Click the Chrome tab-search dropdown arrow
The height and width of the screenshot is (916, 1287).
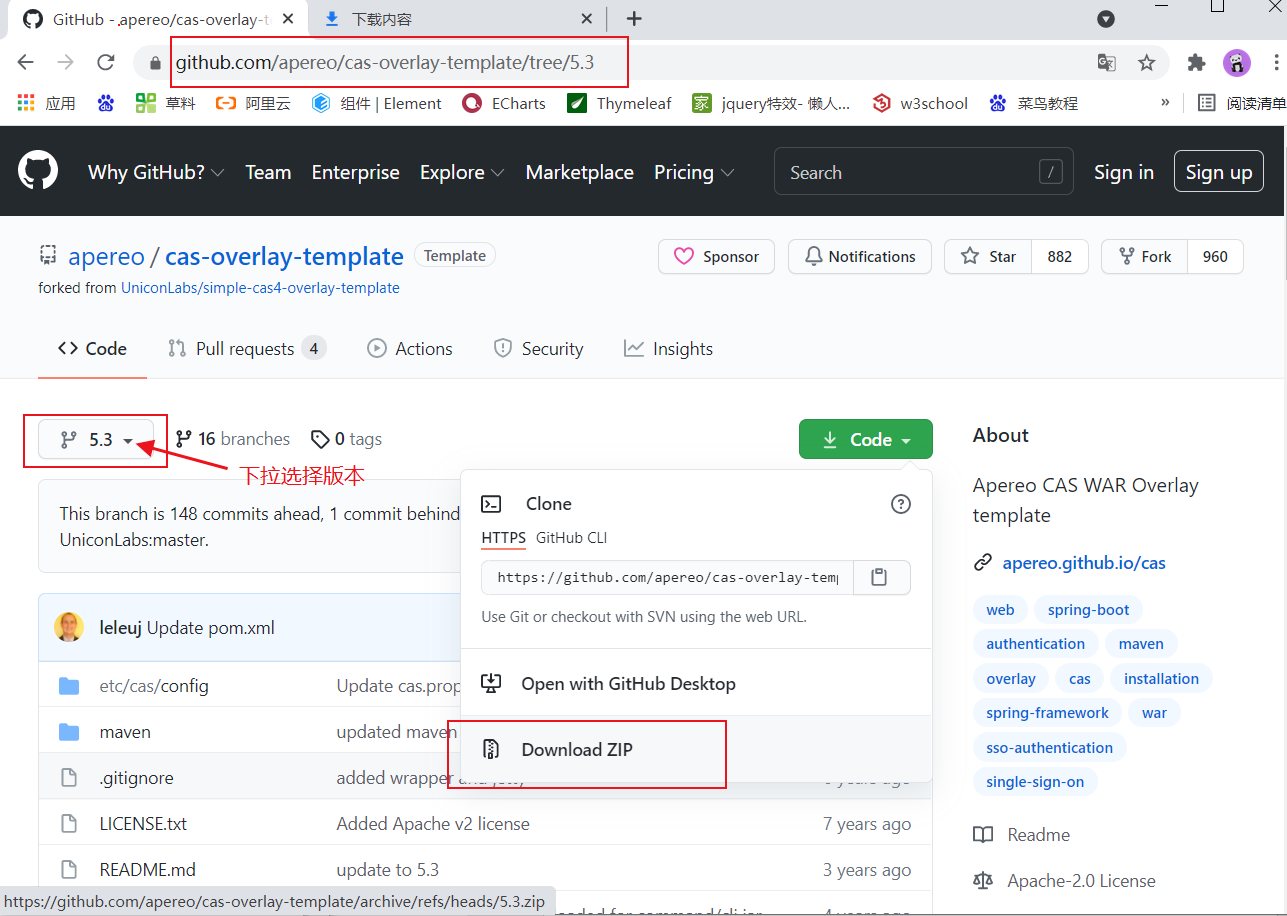click(x=1106, y=19)
